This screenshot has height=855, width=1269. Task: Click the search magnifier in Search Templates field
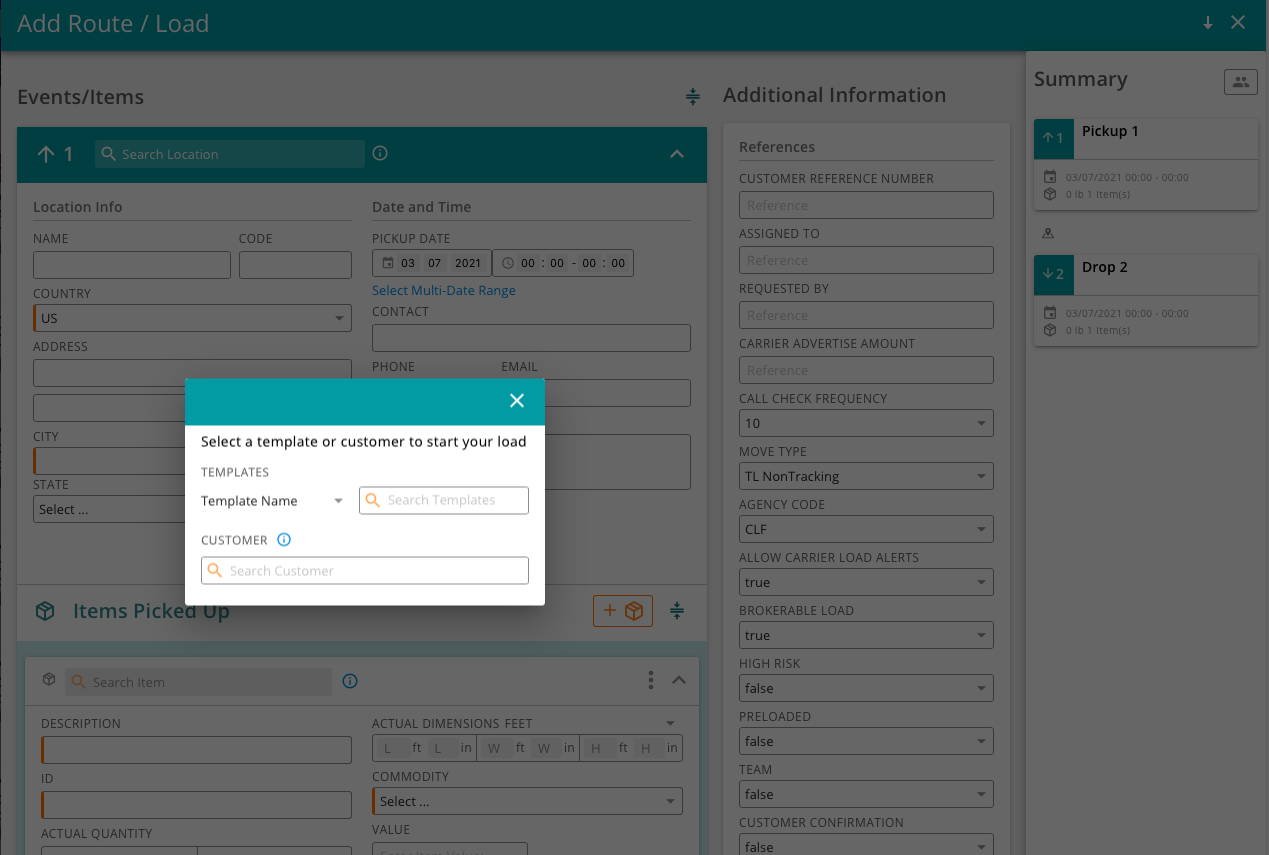[371, 500]
